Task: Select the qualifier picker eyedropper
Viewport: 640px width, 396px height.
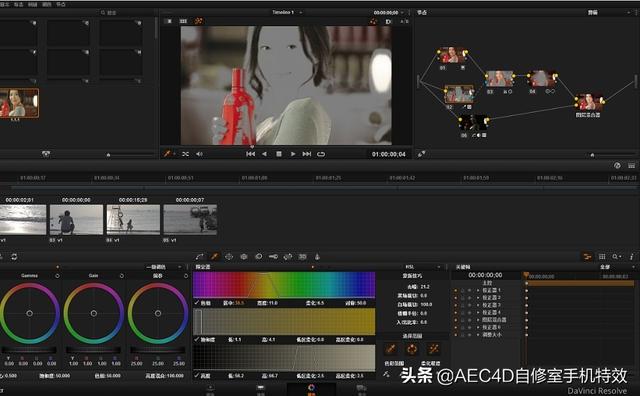Action: [391, 349]
